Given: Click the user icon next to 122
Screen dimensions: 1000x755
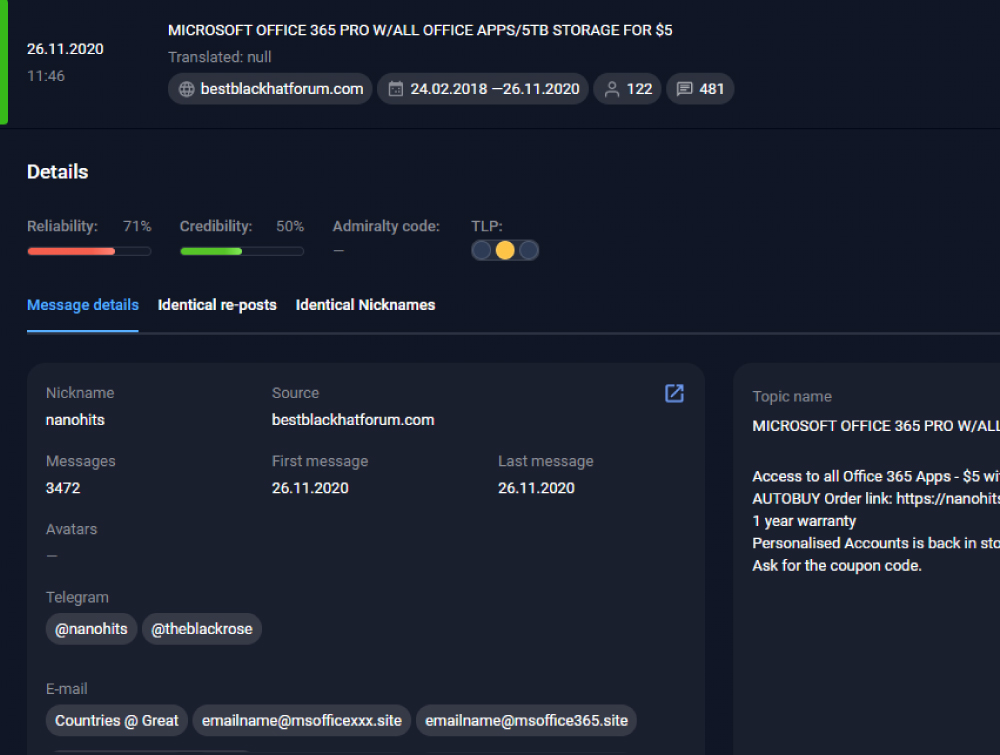Looking at the screenshot, I should 612,89.
